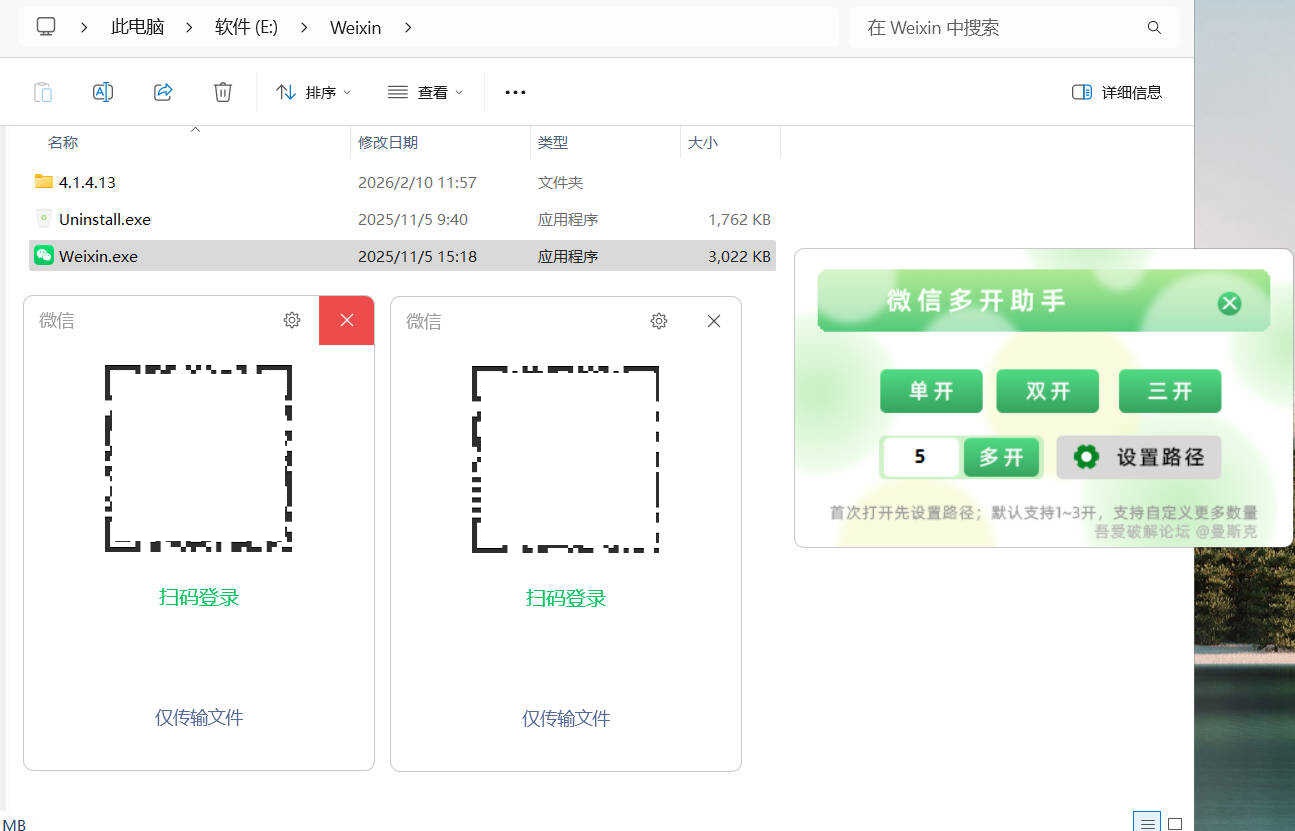Click the Delete trash icon in toolbar

[x=223, y=92]
